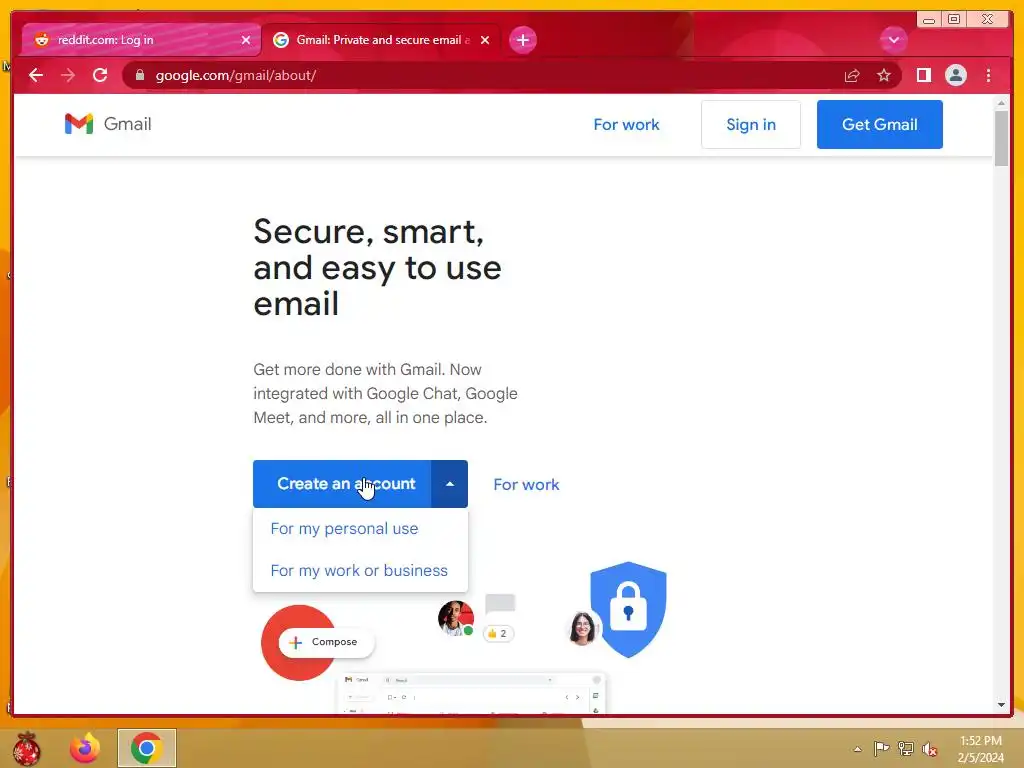
Task: Go back with the browser back arrow
Action: click(36, 75)
